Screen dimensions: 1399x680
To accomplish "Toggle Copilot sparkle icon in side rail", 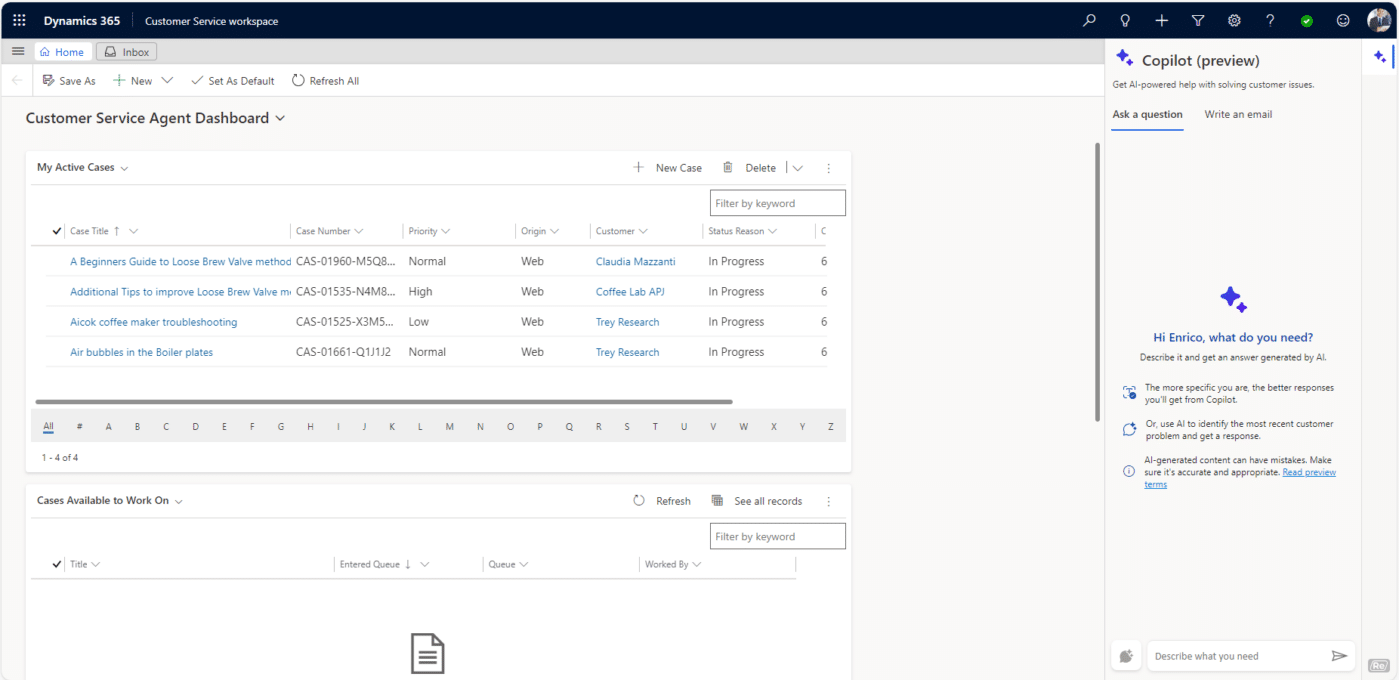I will pyautogui.click(x=1380, y=58).
